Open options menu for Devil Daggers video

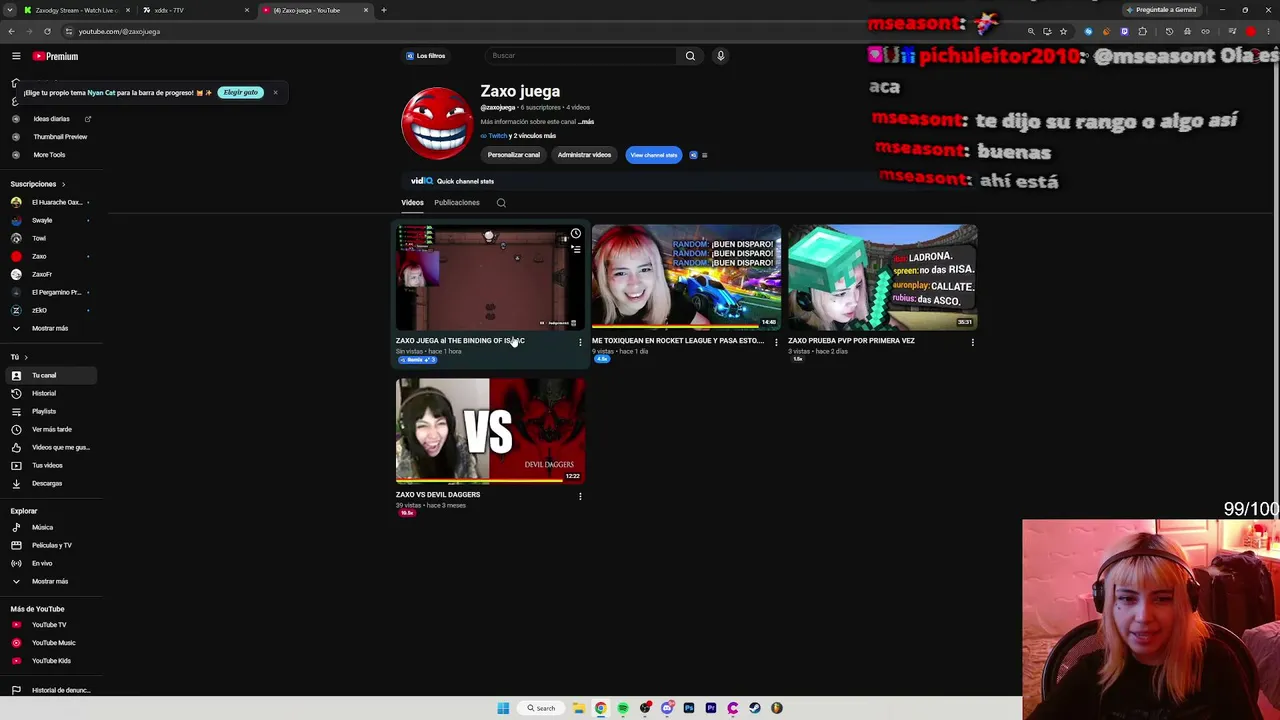[x=580, y=497]
